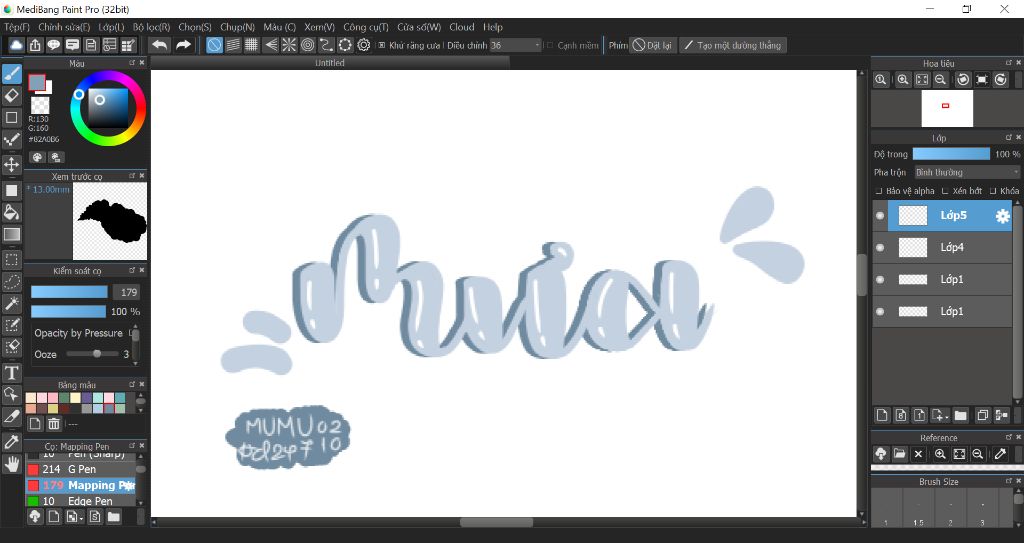This screenshot has width=1024, height=543.
Task: Add a new layer folder
Action: 961,416
